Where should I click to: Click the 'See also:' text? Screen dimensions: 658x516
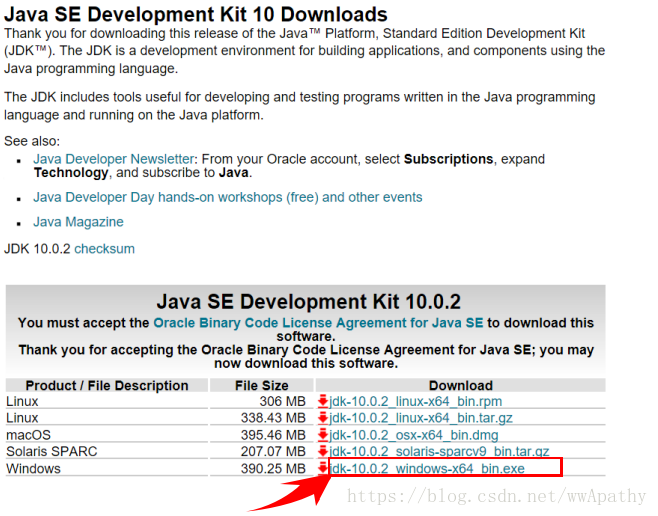click(32, 141)
